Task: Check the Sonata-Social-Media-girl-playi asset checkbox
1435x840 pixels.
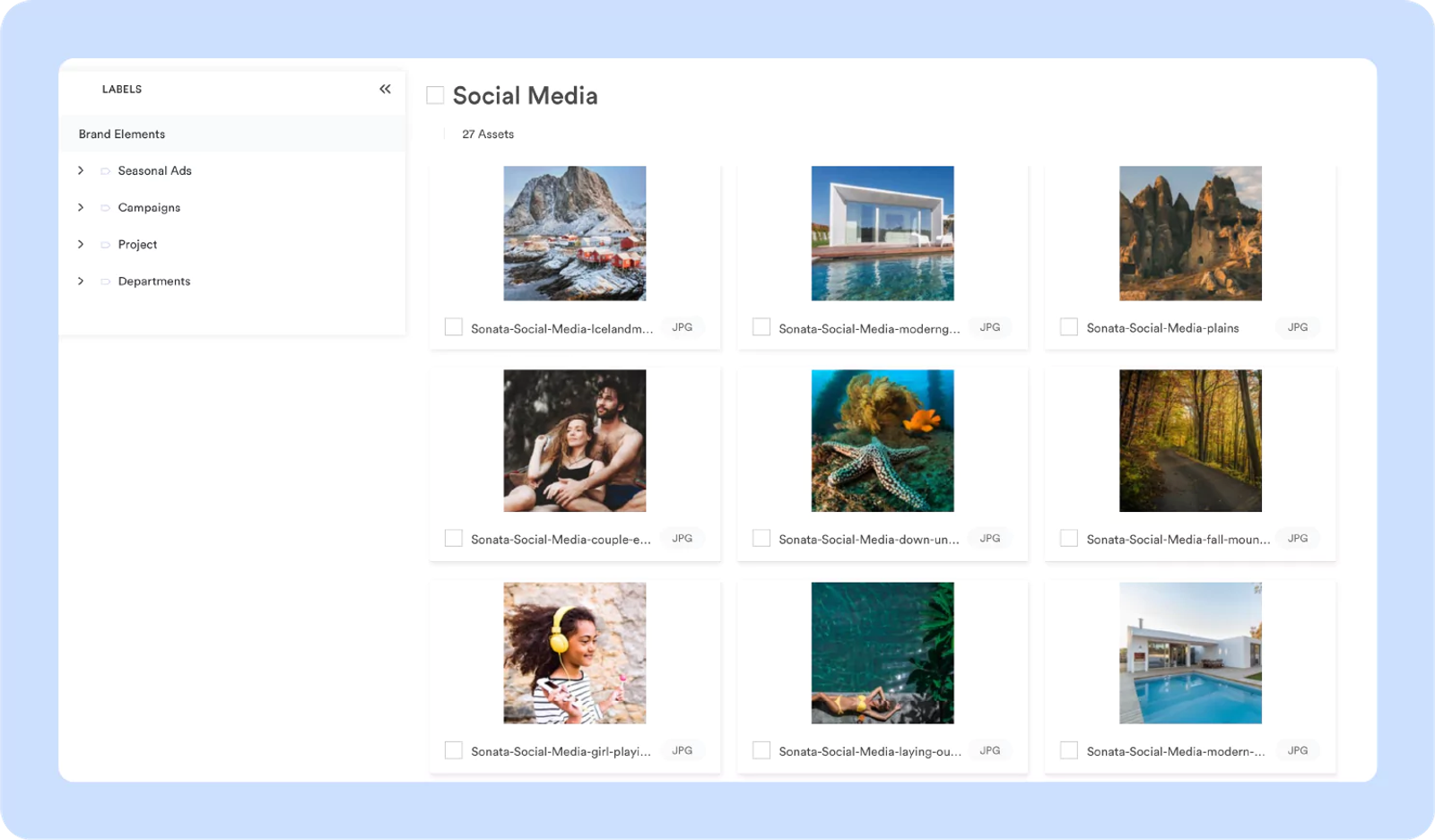Action: tap(454, 750)
